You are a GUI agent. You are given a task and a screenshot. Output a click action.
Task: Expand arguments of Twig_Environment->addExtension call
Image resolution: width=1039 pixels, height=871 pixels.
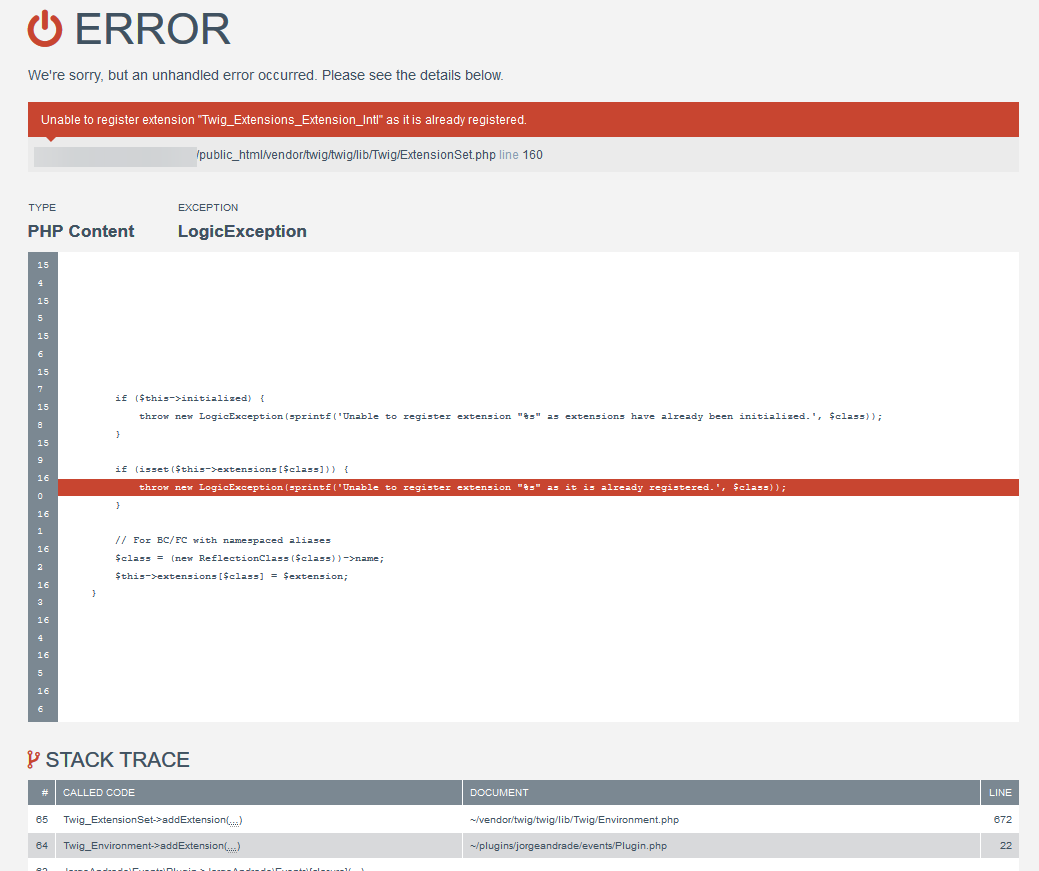234,845
